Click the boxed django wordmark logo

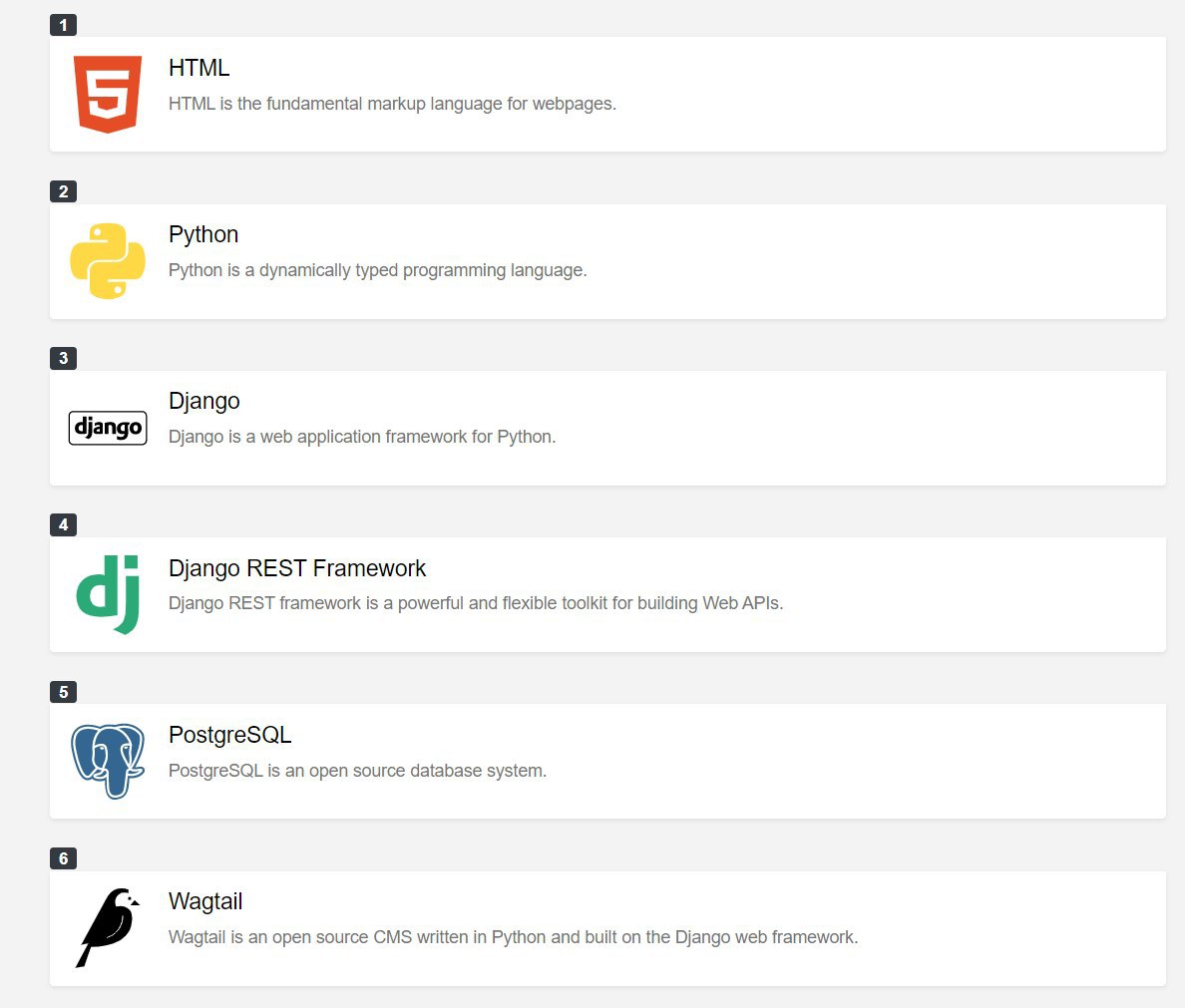pyautogui.click(x=108, y=428)
